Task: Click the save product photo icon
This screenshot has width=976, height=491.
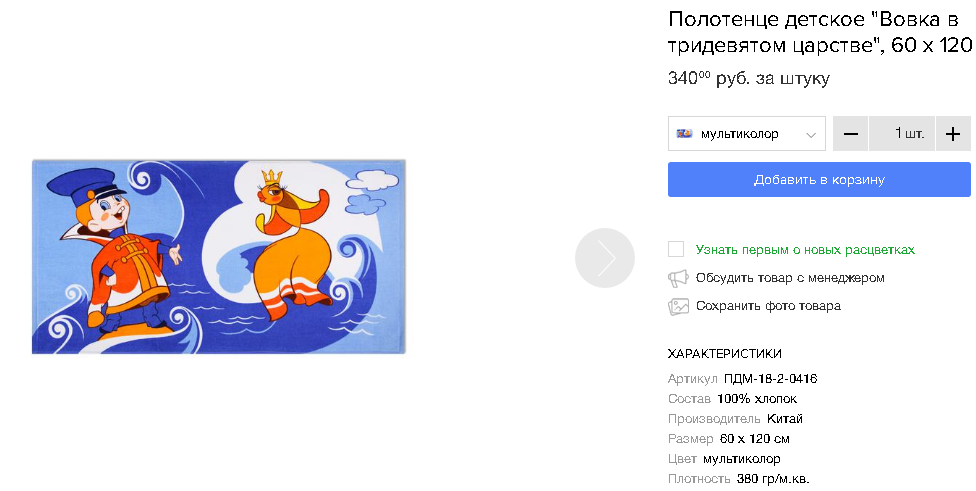Action: pos(678,306)
